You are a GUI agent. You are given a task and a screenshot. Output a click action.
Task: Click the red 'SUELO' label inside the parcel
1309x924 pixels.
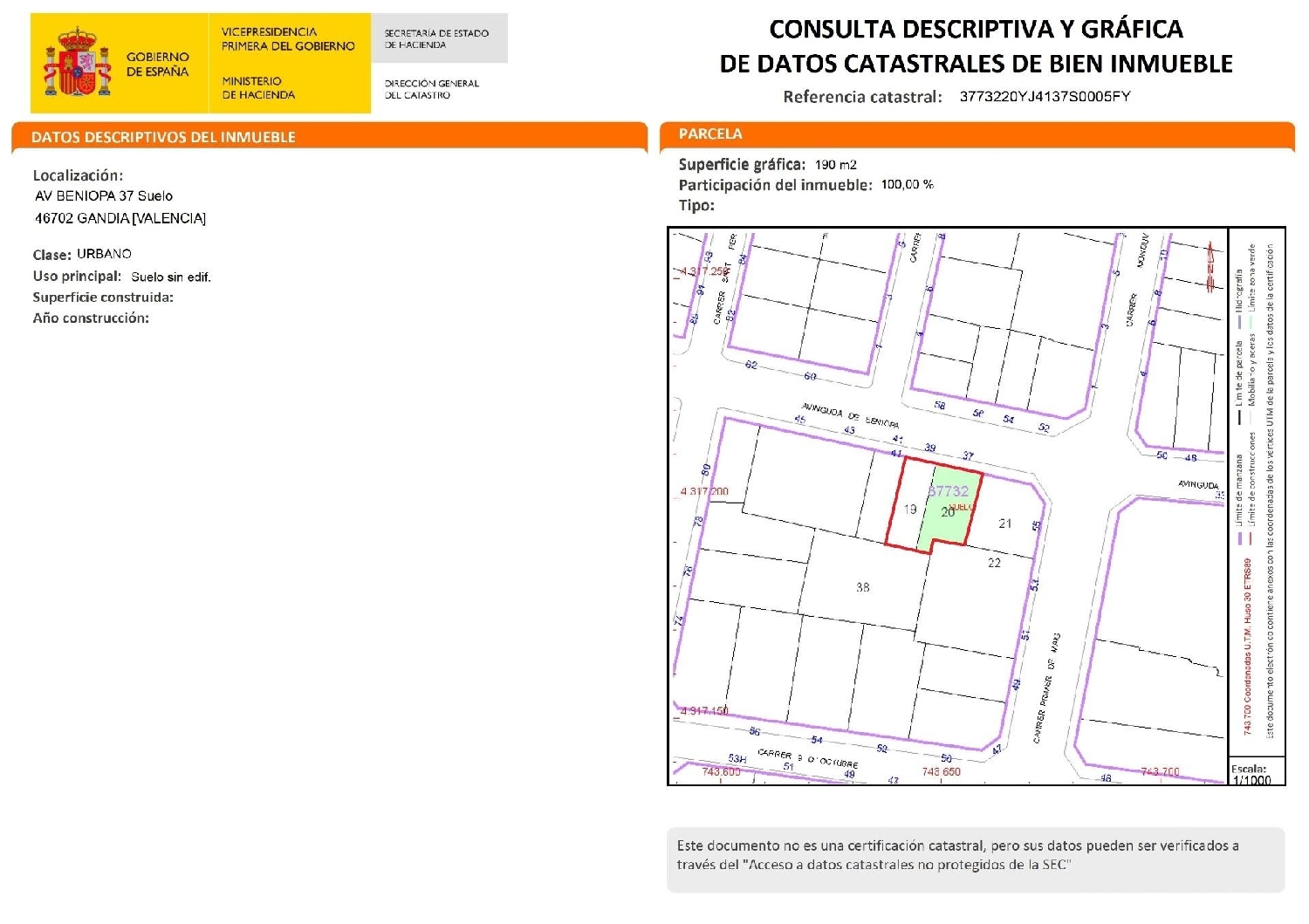(x=961, y=507)
